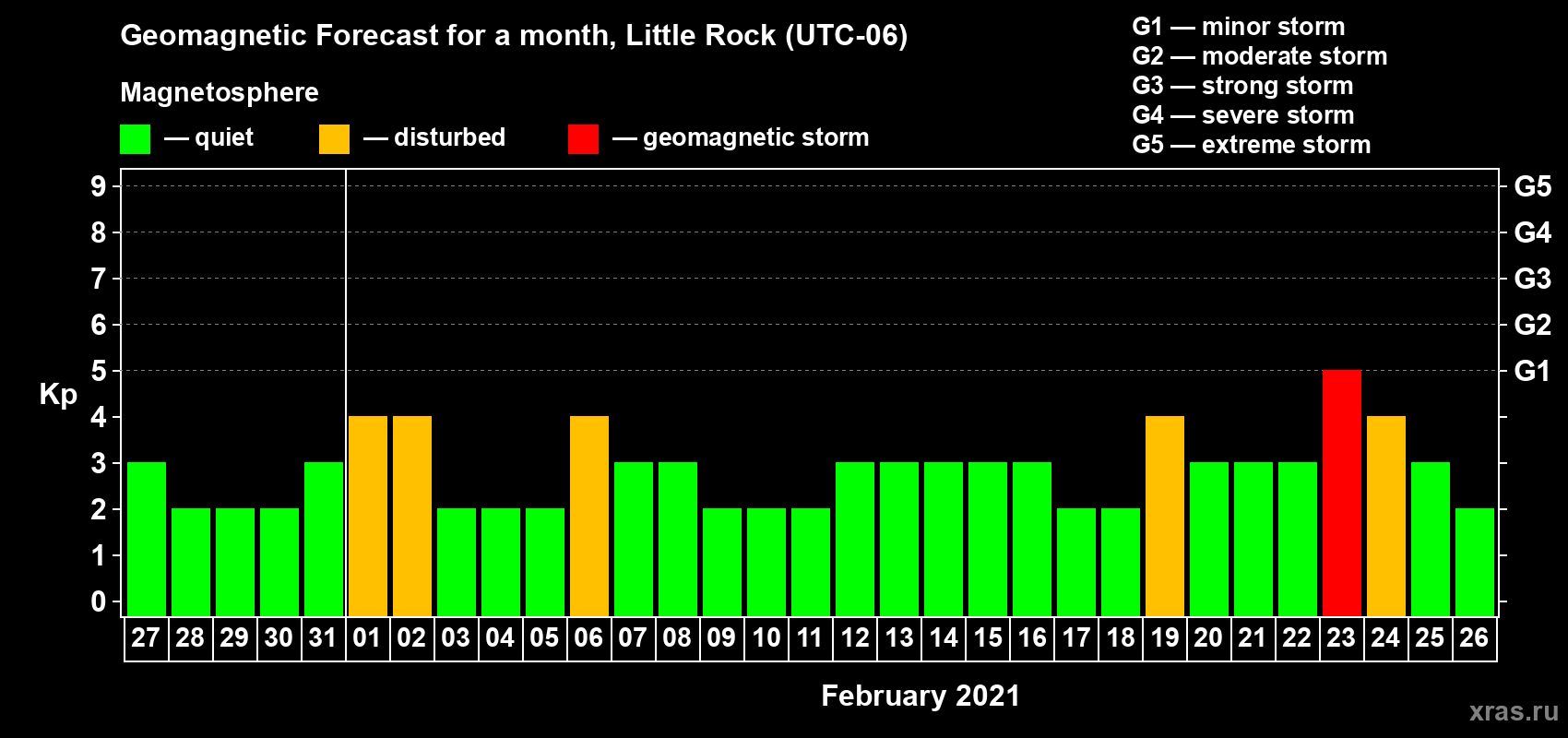Viewport: 1568px width, 738px height.
Task: Click the green bar for February 26
Action: click(1475, 563)
